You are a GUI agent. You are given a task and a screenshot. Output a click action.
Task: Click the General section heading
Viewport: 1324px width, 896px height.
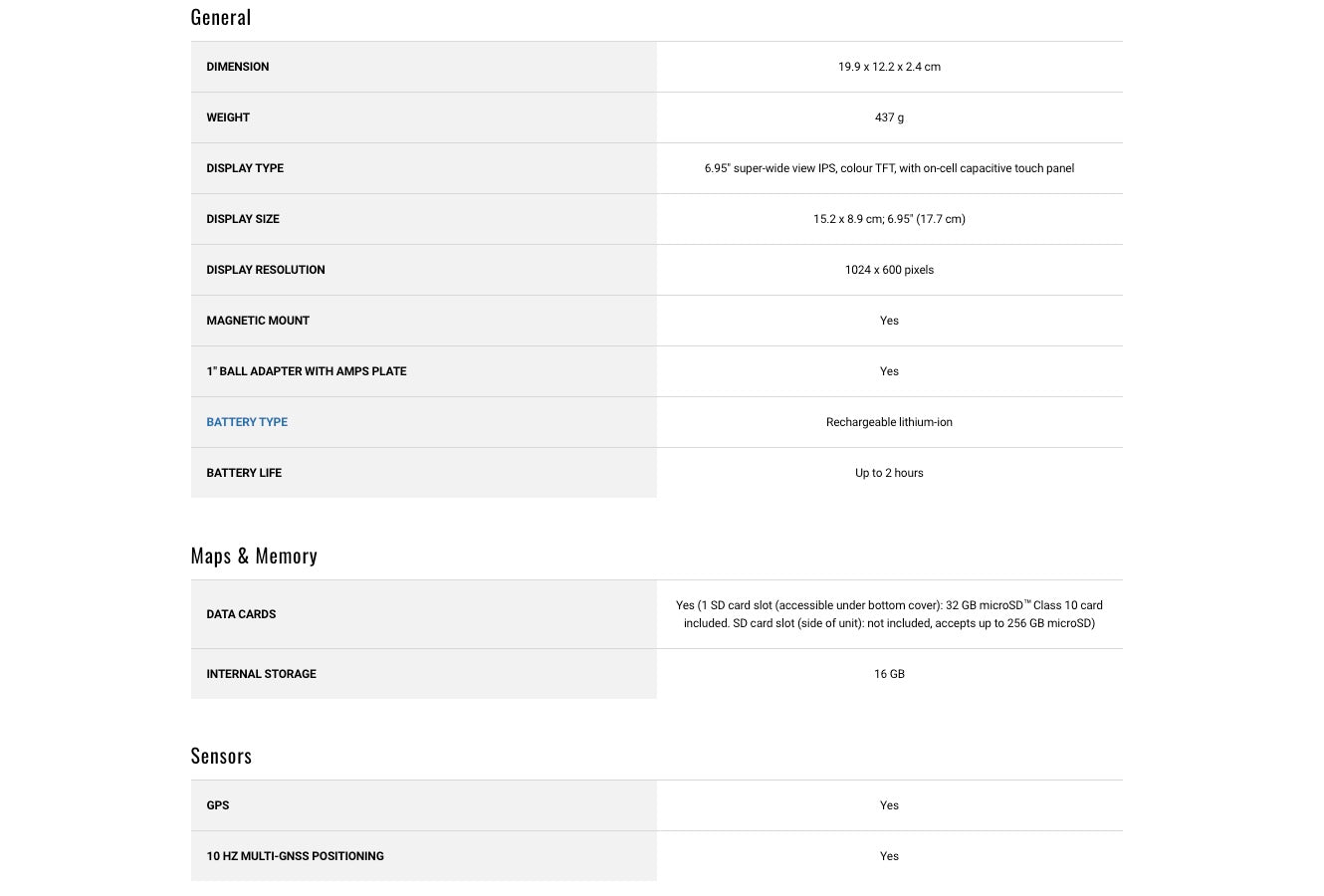point(221,17)
